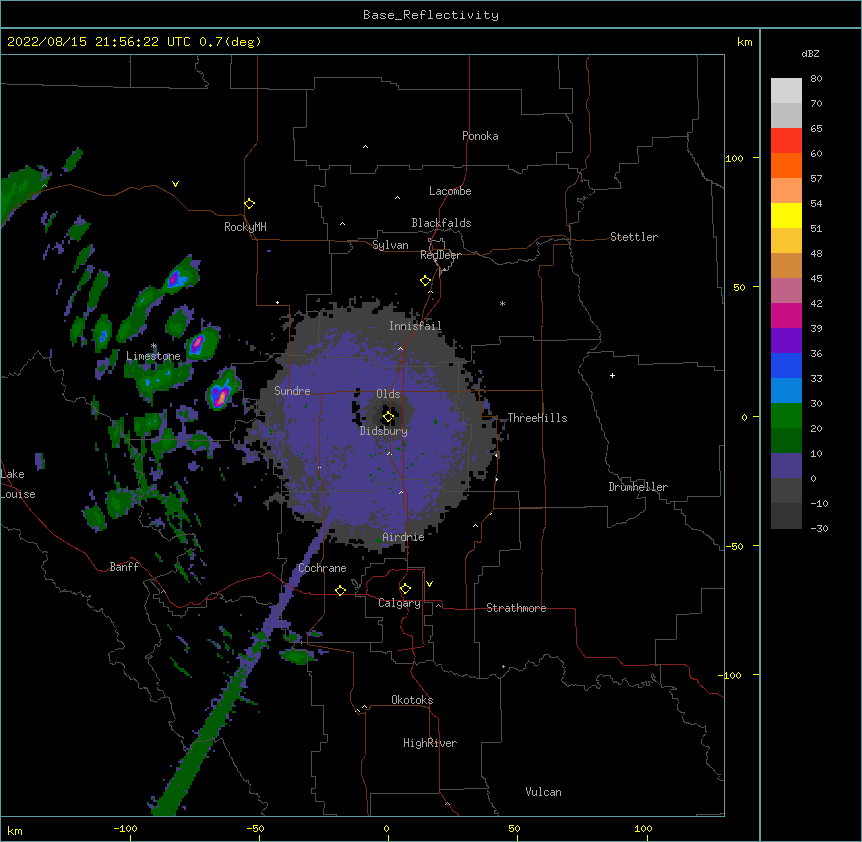
Task: Click the Cochrane label
Action: pyautogui.click(x=322, y=568)
